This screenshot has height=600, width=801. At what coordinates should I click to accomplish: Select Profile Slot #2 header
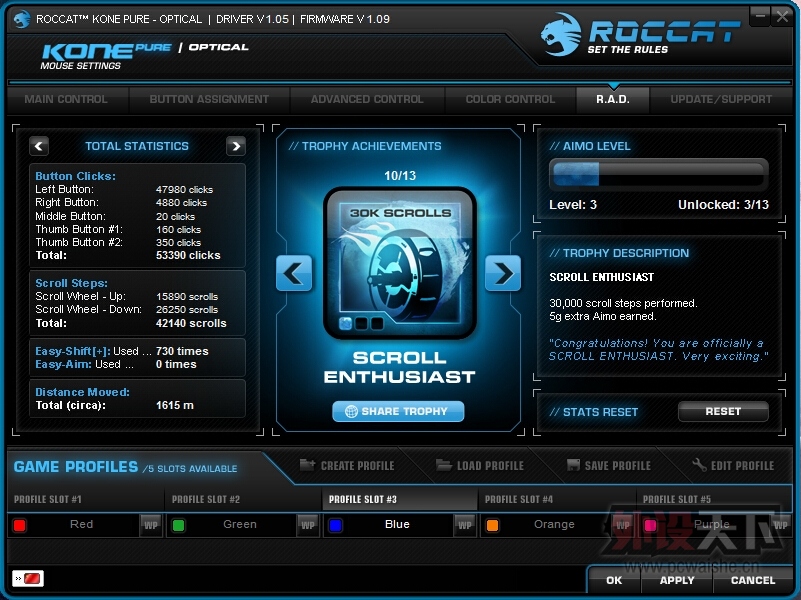(243, 499)
